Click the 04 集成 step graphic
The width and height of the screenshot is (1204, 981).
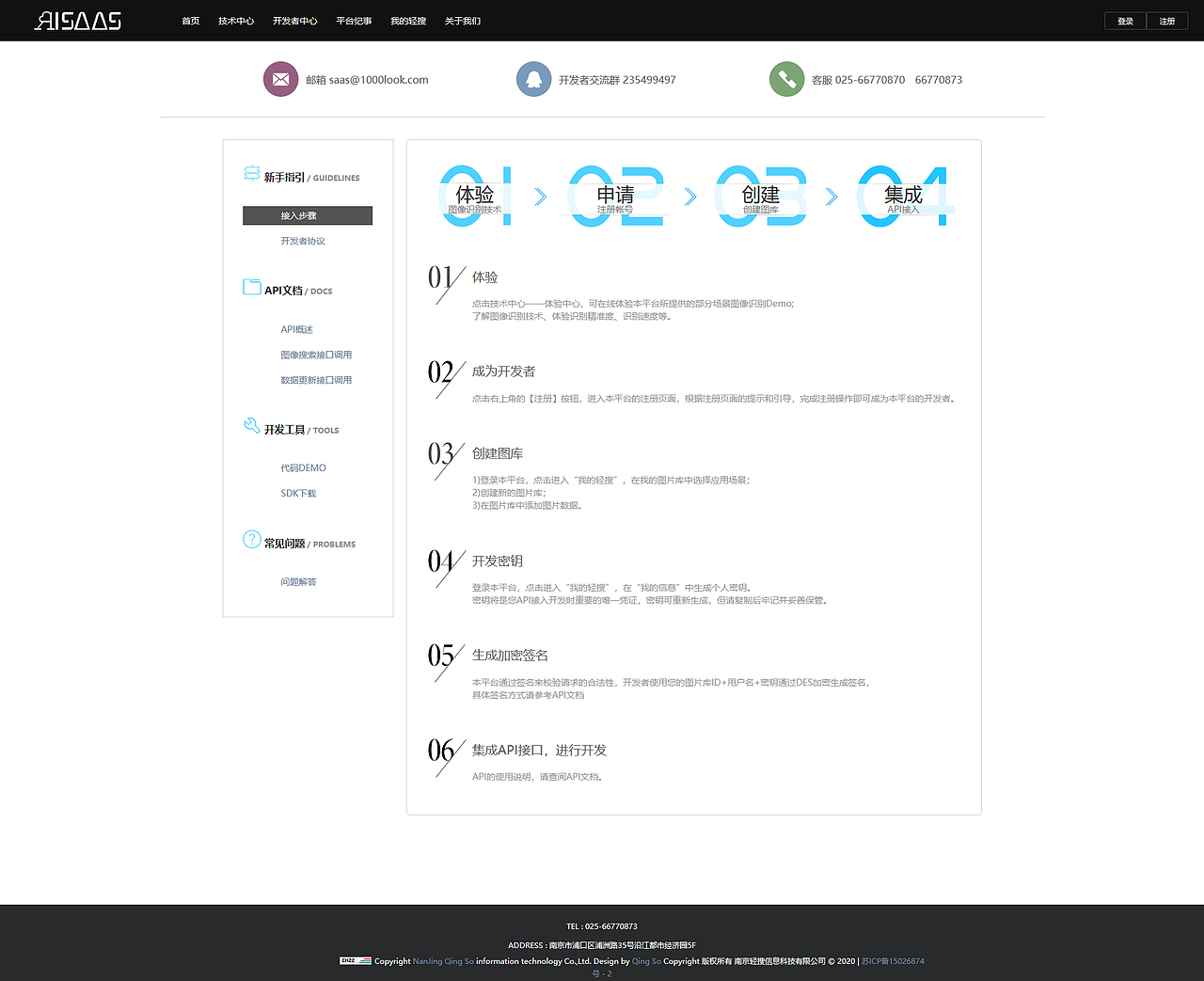point(904,196)
